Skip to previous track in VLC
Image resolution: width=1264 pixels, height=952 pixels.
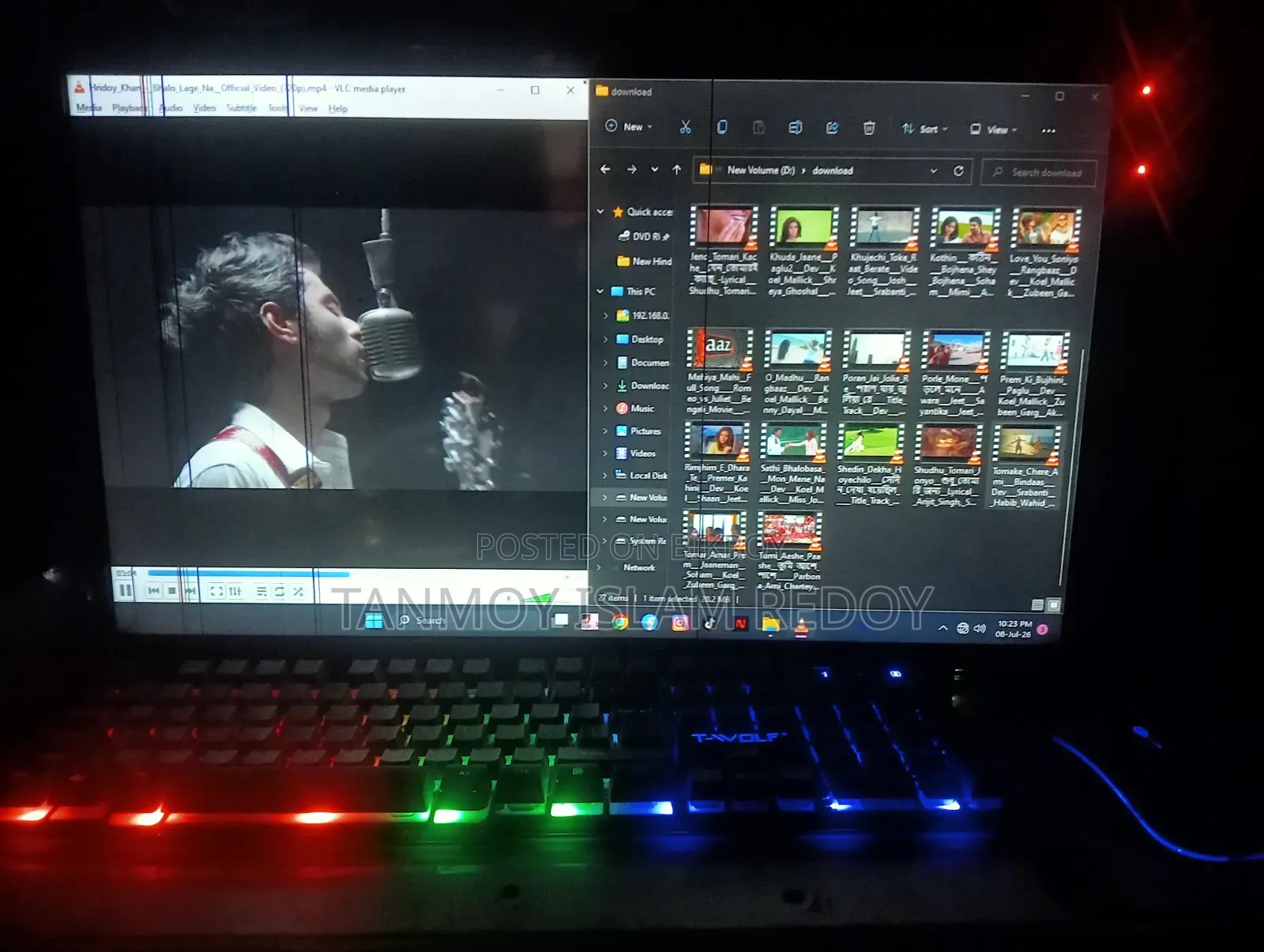pyautogui.click(x=153, y=590)
